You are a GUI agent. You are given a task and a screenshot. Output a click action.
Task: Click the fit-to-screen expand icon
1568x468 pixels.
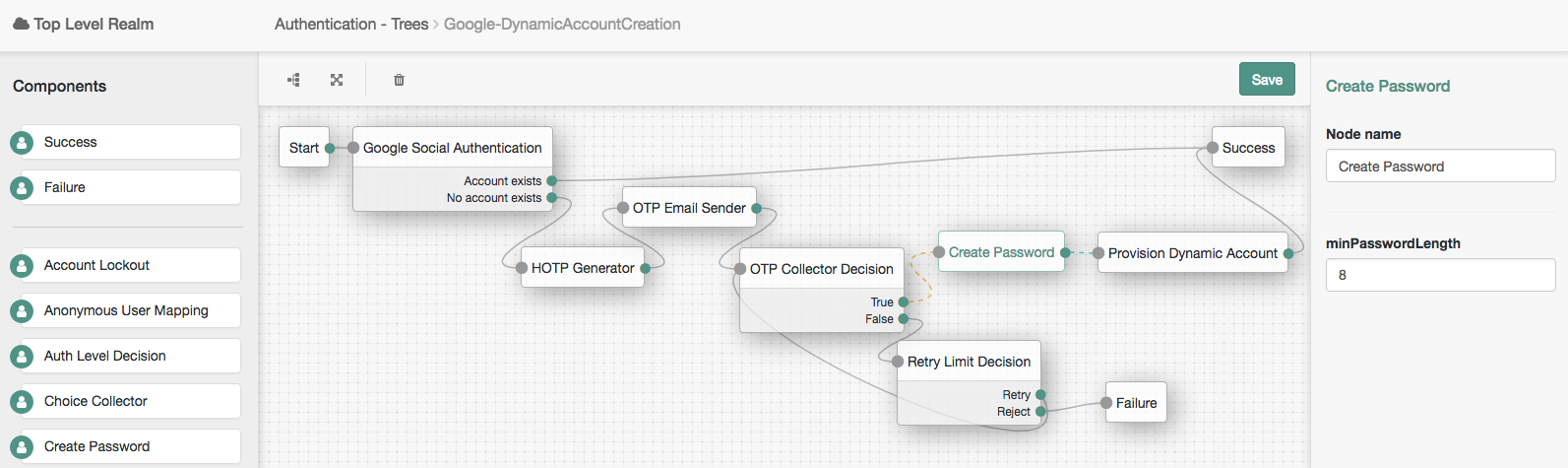337,80
